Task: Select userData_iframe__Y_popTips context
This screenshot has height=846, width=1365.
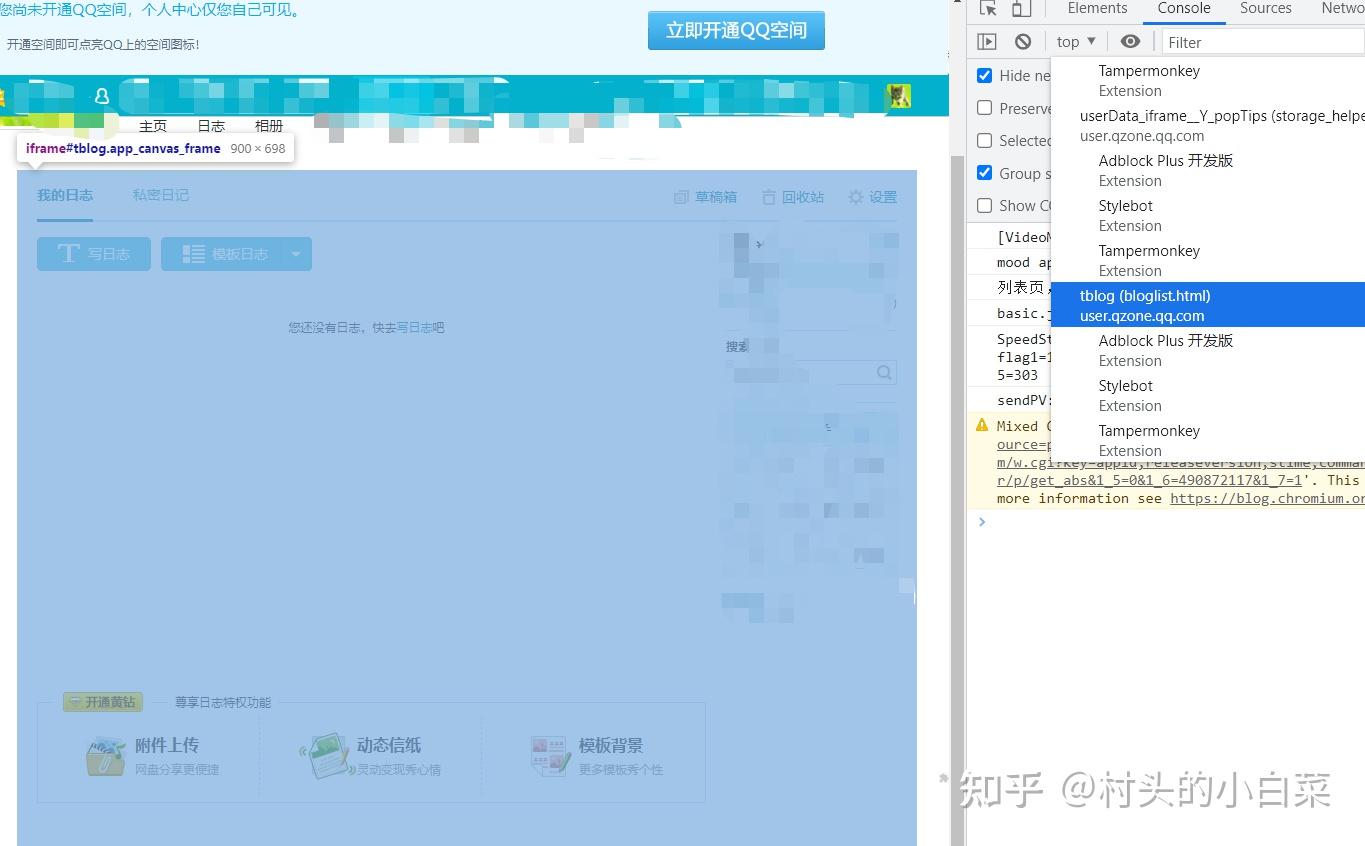Action: coord(1208,126)
